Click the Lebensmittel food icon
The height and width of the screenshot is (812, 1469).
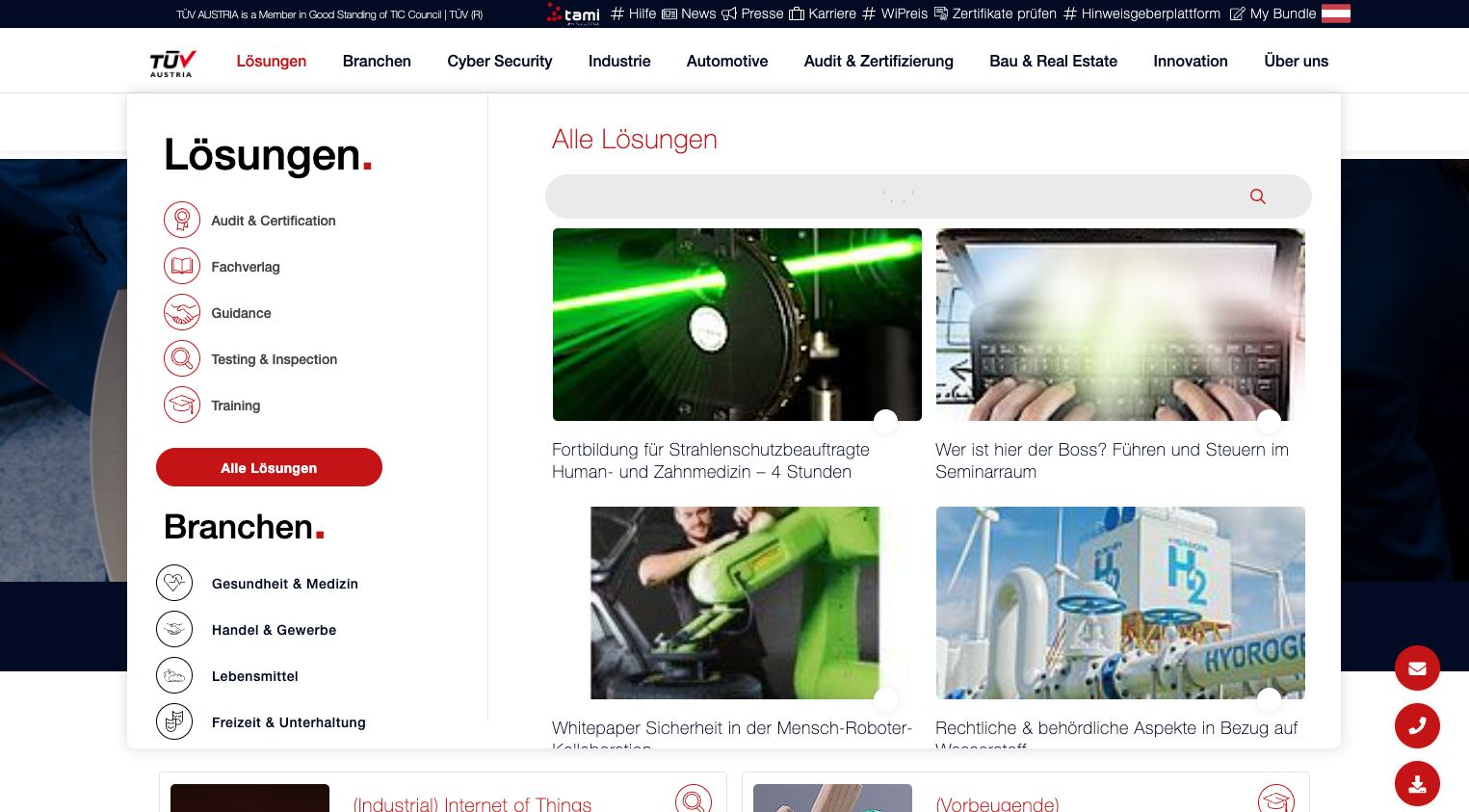click(174, 675)
